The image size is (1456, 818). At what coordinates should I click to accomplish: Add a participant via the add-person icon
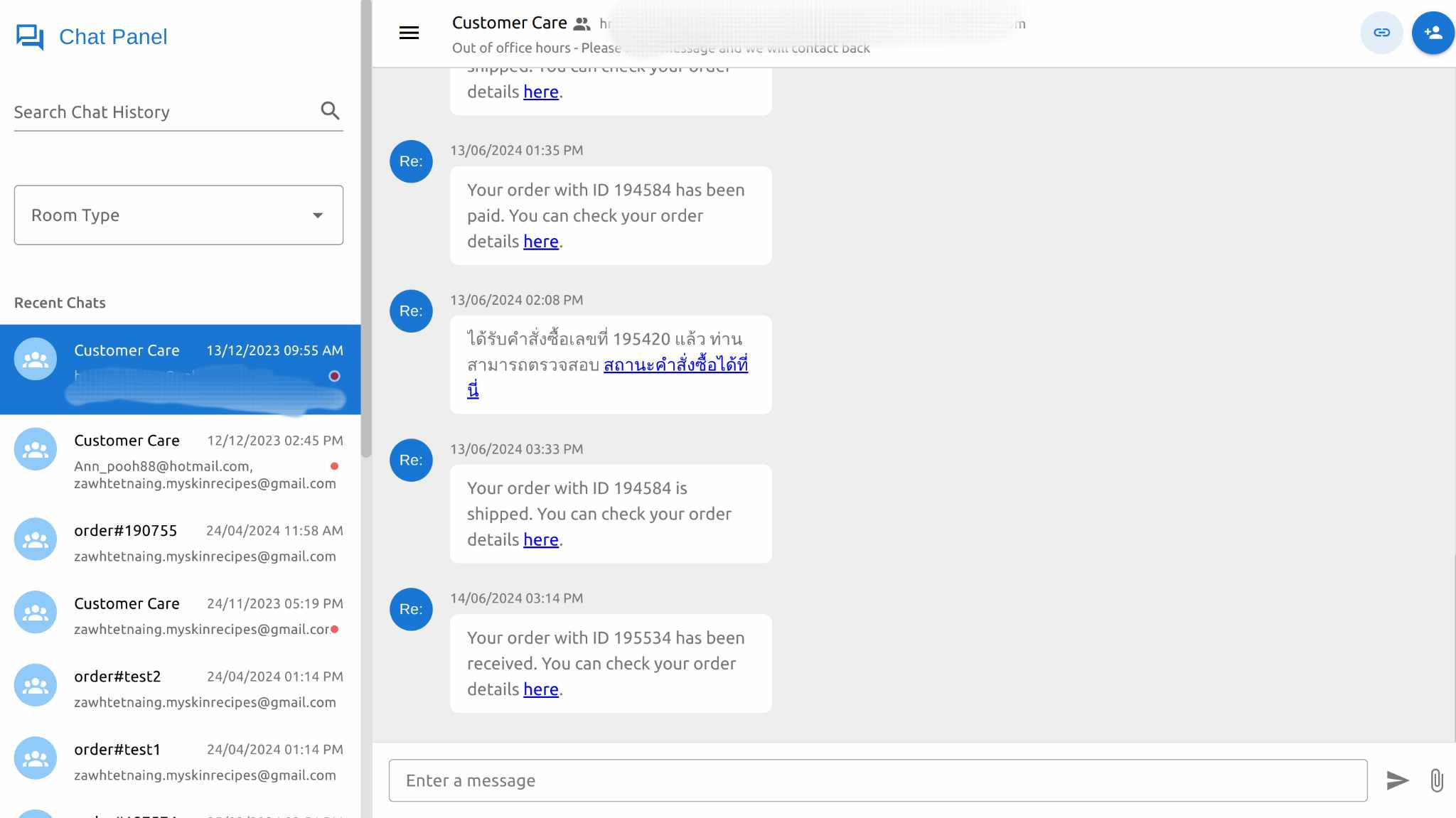(1433, 32)
